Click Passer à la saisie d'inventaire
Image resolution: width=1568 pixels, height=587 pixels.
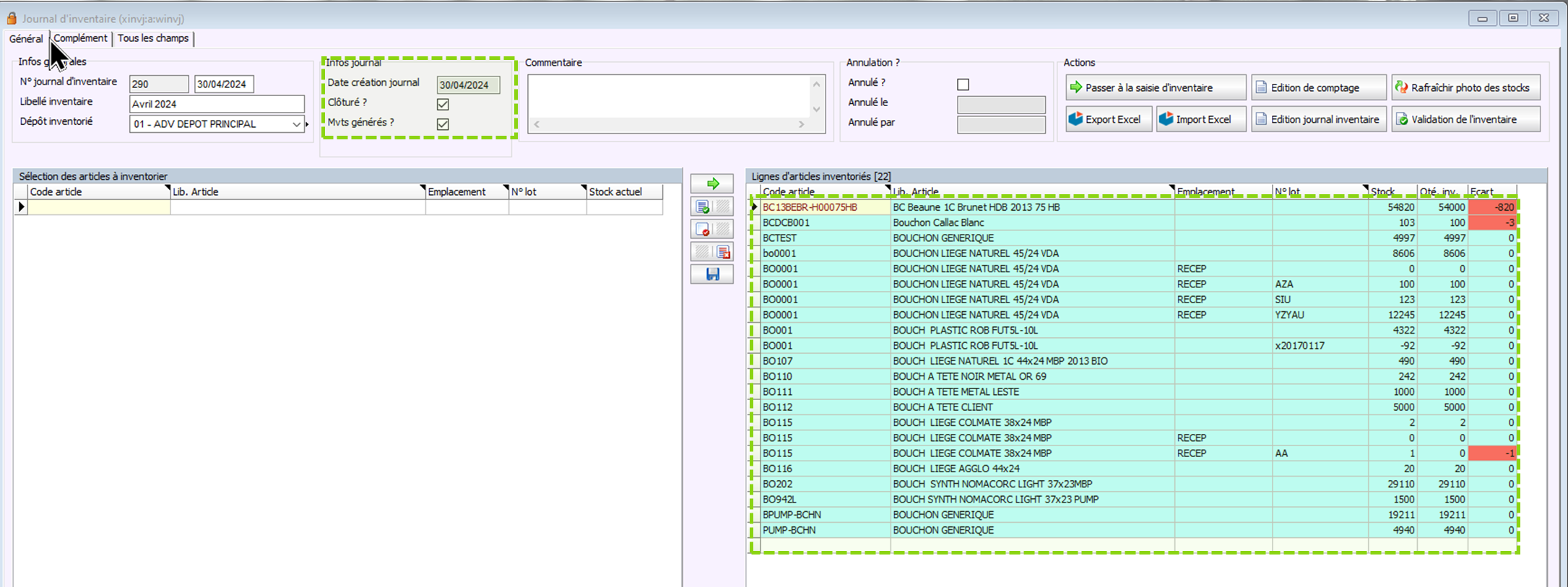pos(1155,87)
